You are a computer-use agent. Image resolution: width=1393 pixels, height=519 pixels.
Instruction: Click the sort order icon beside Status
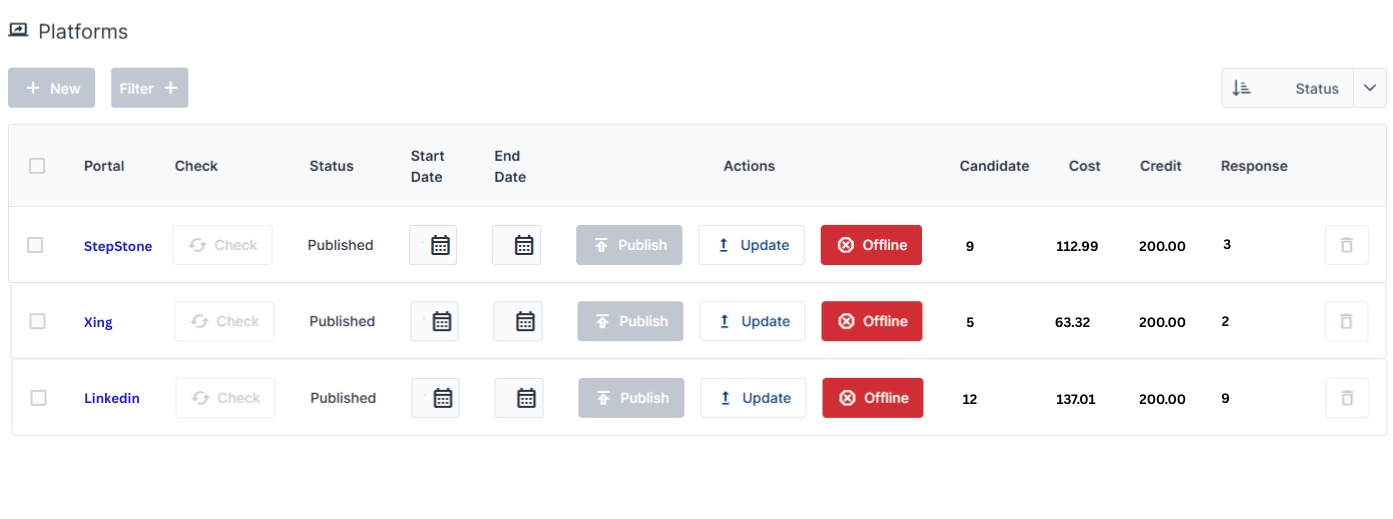1241,88
